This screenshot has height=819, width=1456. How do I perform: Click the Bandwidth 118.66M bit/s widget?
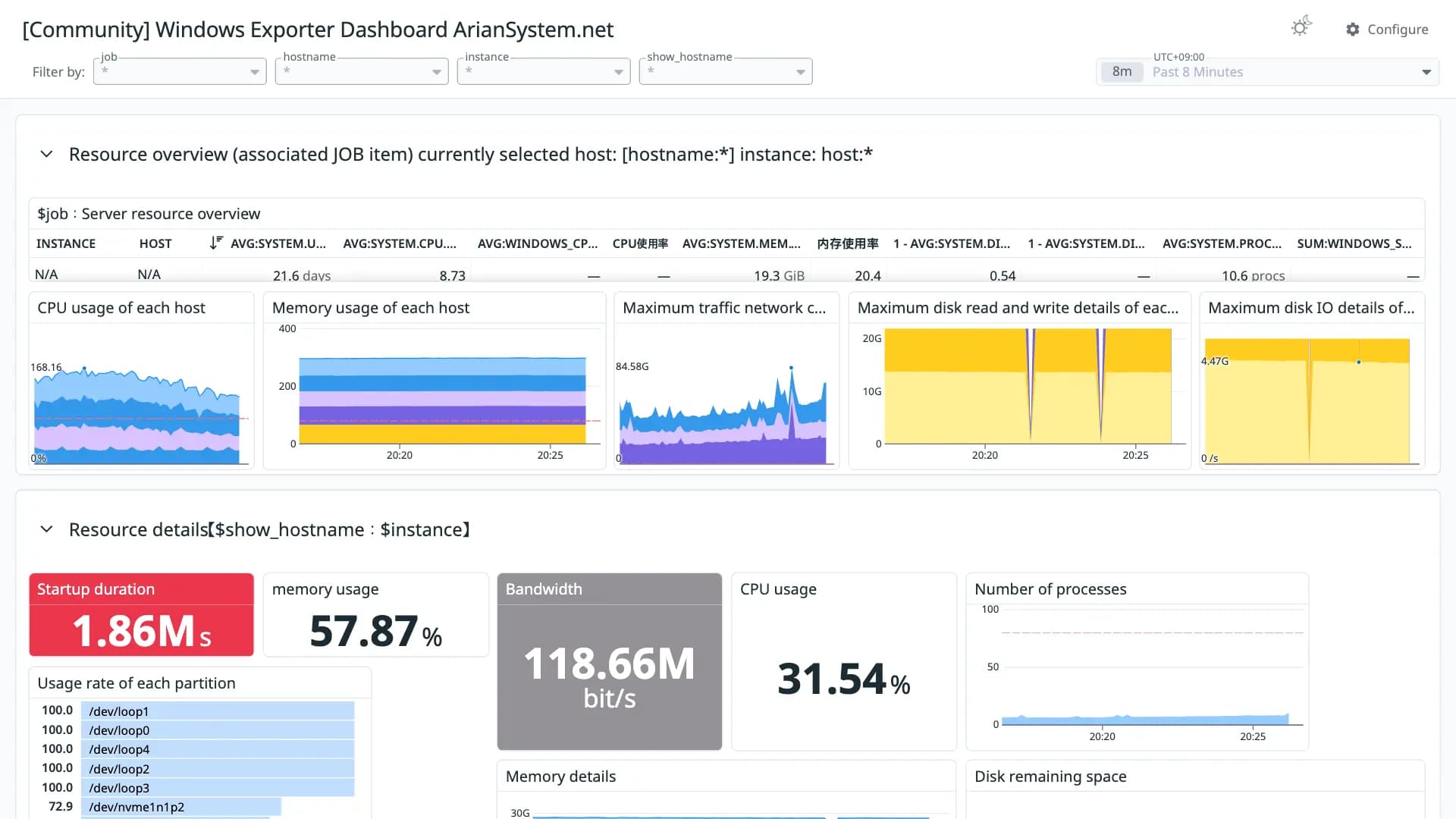609,662
